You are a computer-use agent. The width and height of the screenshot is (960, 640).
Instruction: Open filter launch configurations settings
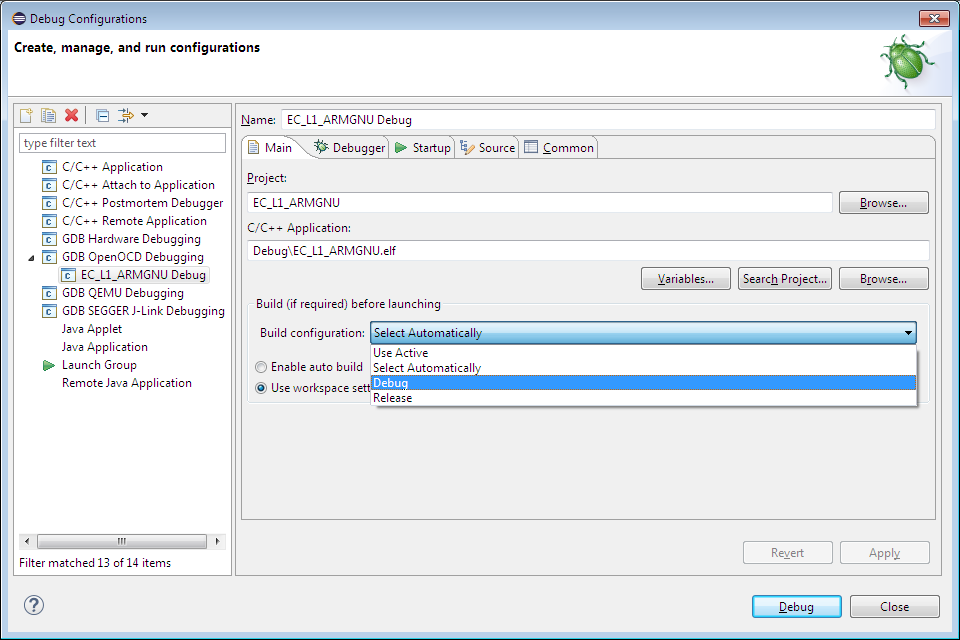[125, 114]
